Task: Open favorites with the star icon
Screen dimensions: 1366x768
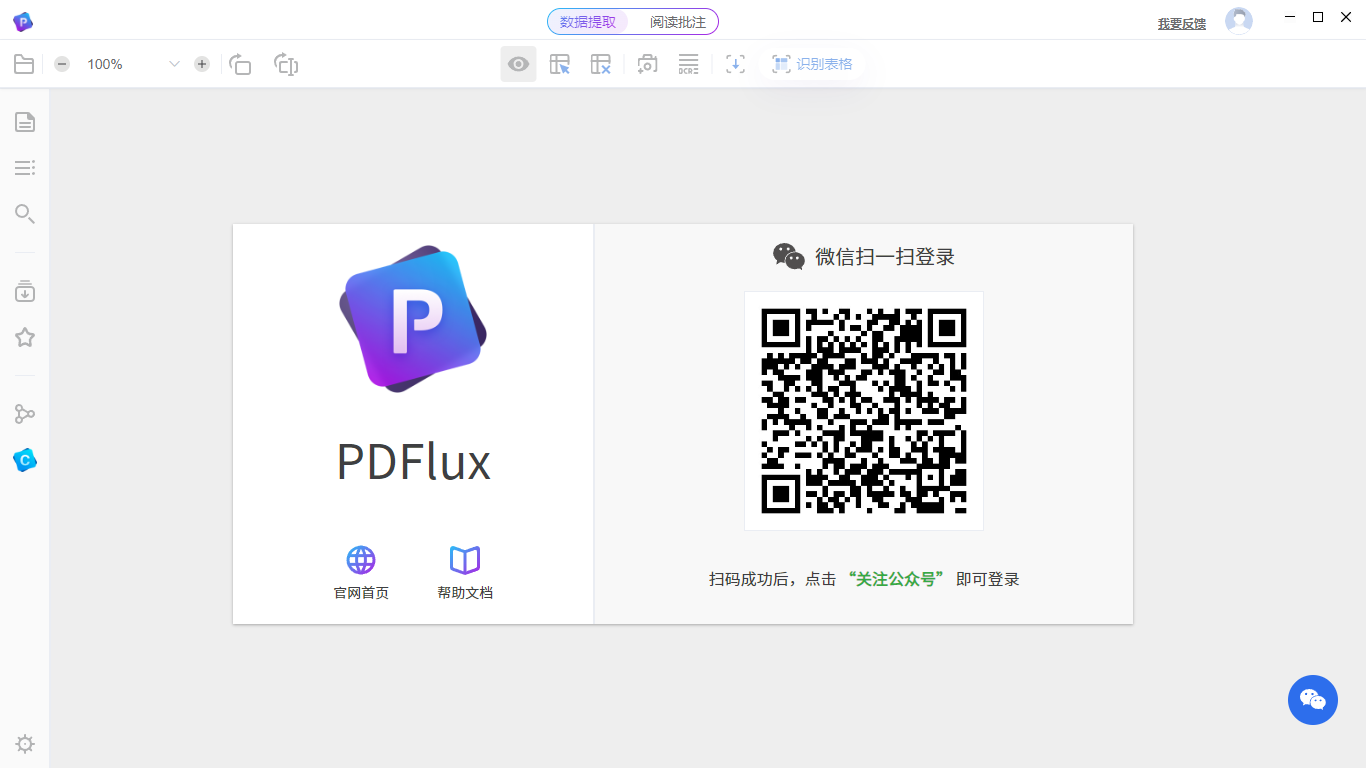Action: 25,338
